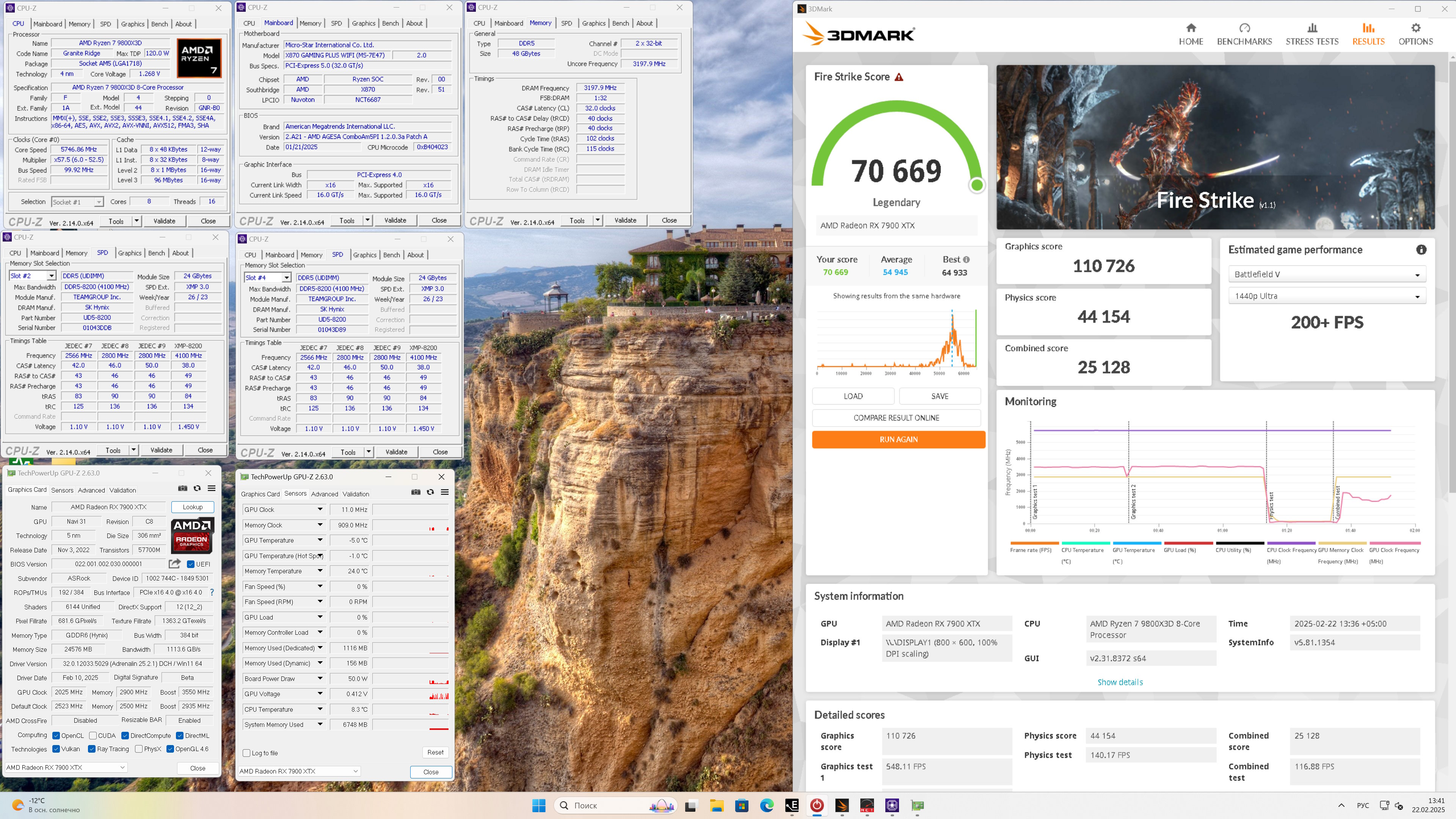Image resolution: width=1456 pixels, height=819 pixels.
Task: Click the screenshot camera in GPU-Z Graphics Card window
Action: point(182,488)
